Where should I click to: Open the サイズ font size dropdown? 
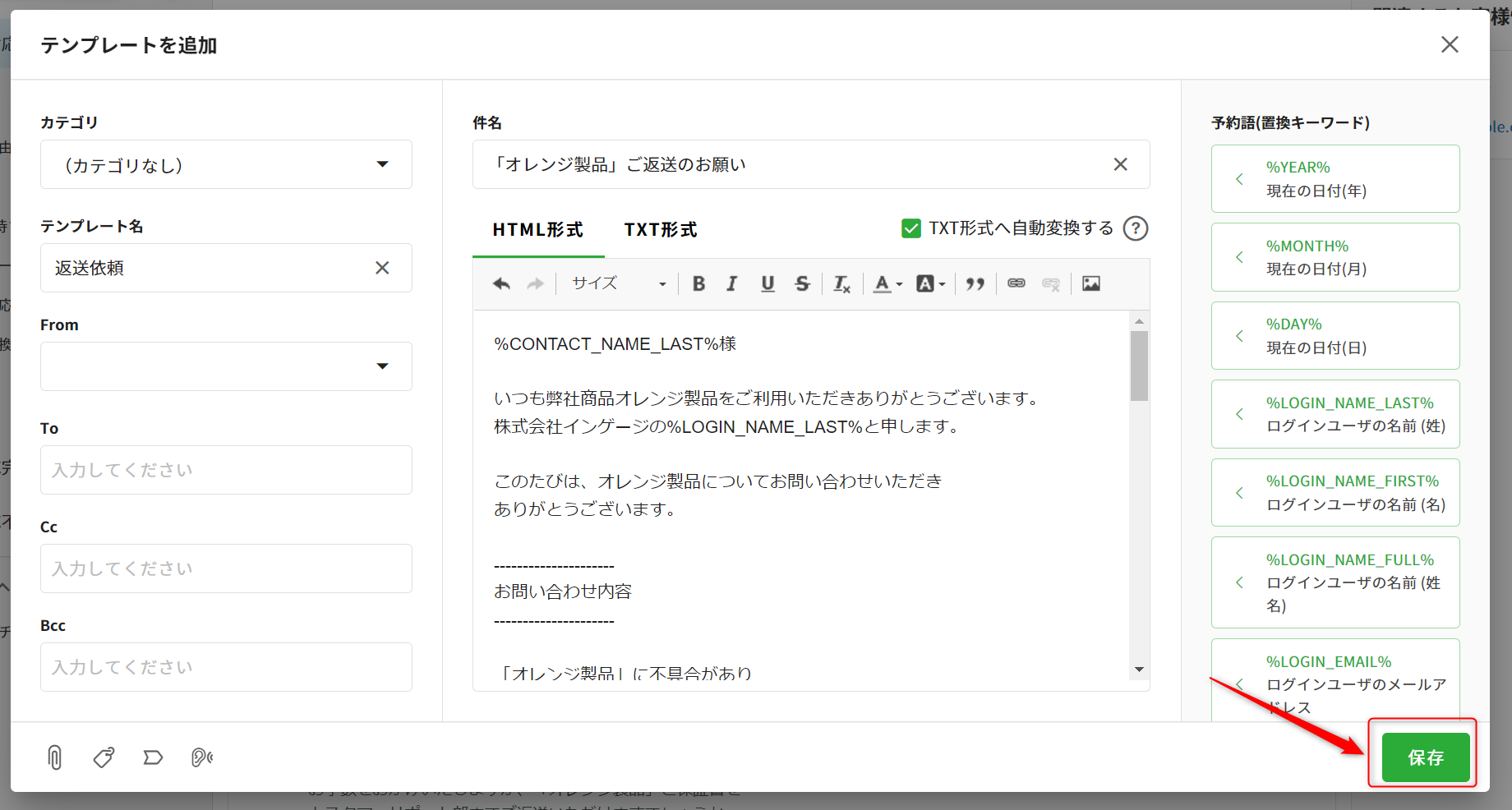tap(618, 283)
